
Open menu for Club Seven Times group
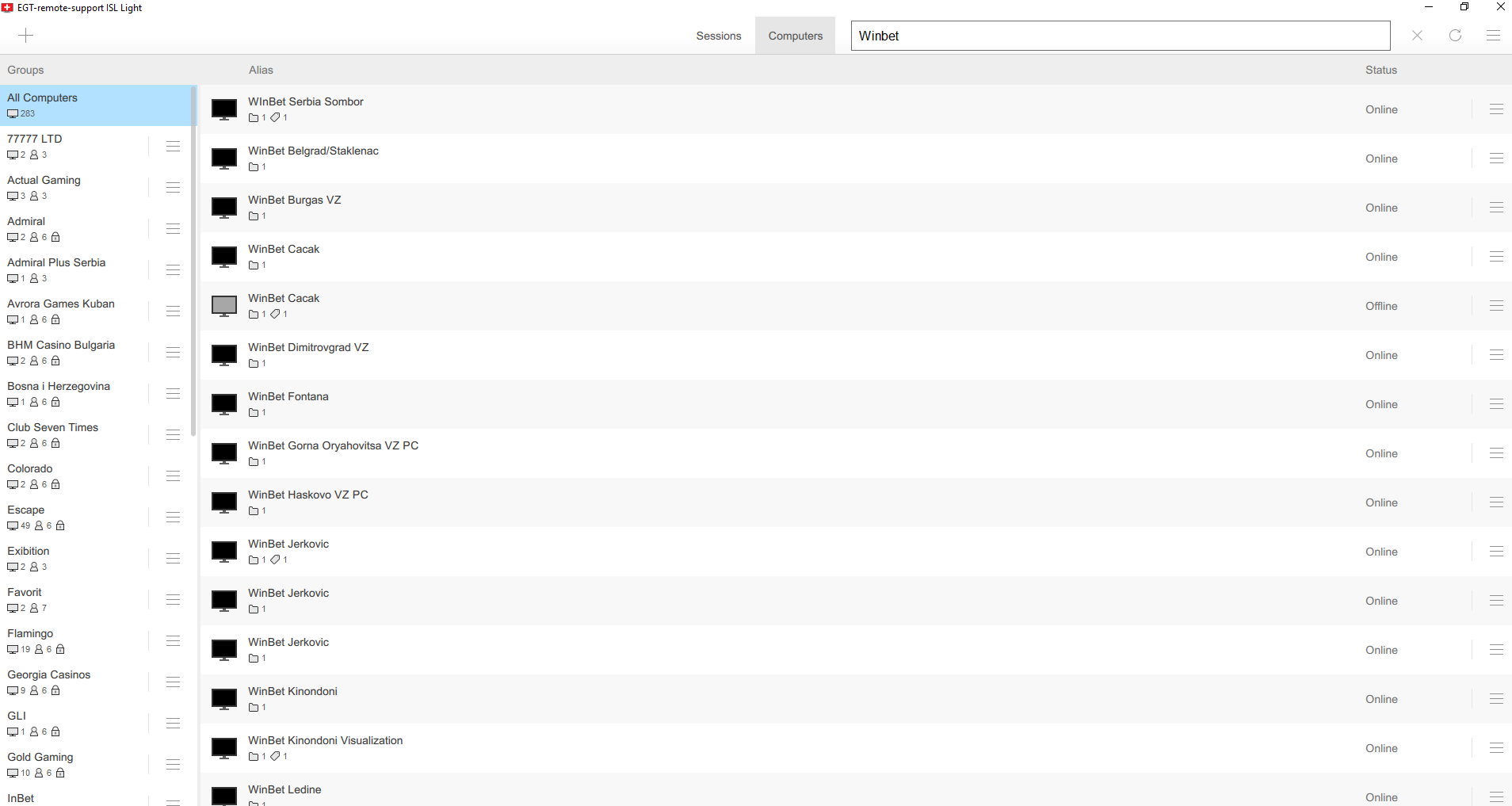coord(173,435)
